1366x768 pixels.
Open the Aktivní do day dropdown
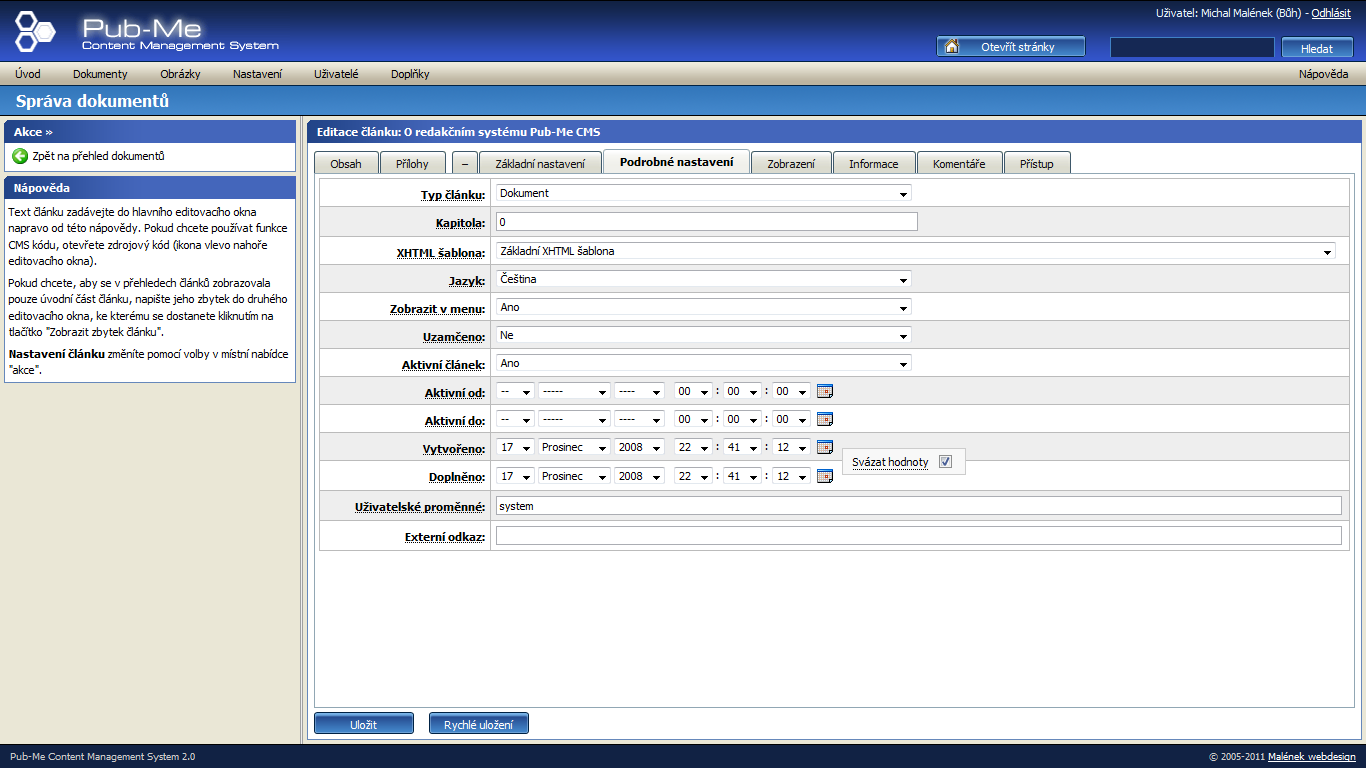(516, 420)
